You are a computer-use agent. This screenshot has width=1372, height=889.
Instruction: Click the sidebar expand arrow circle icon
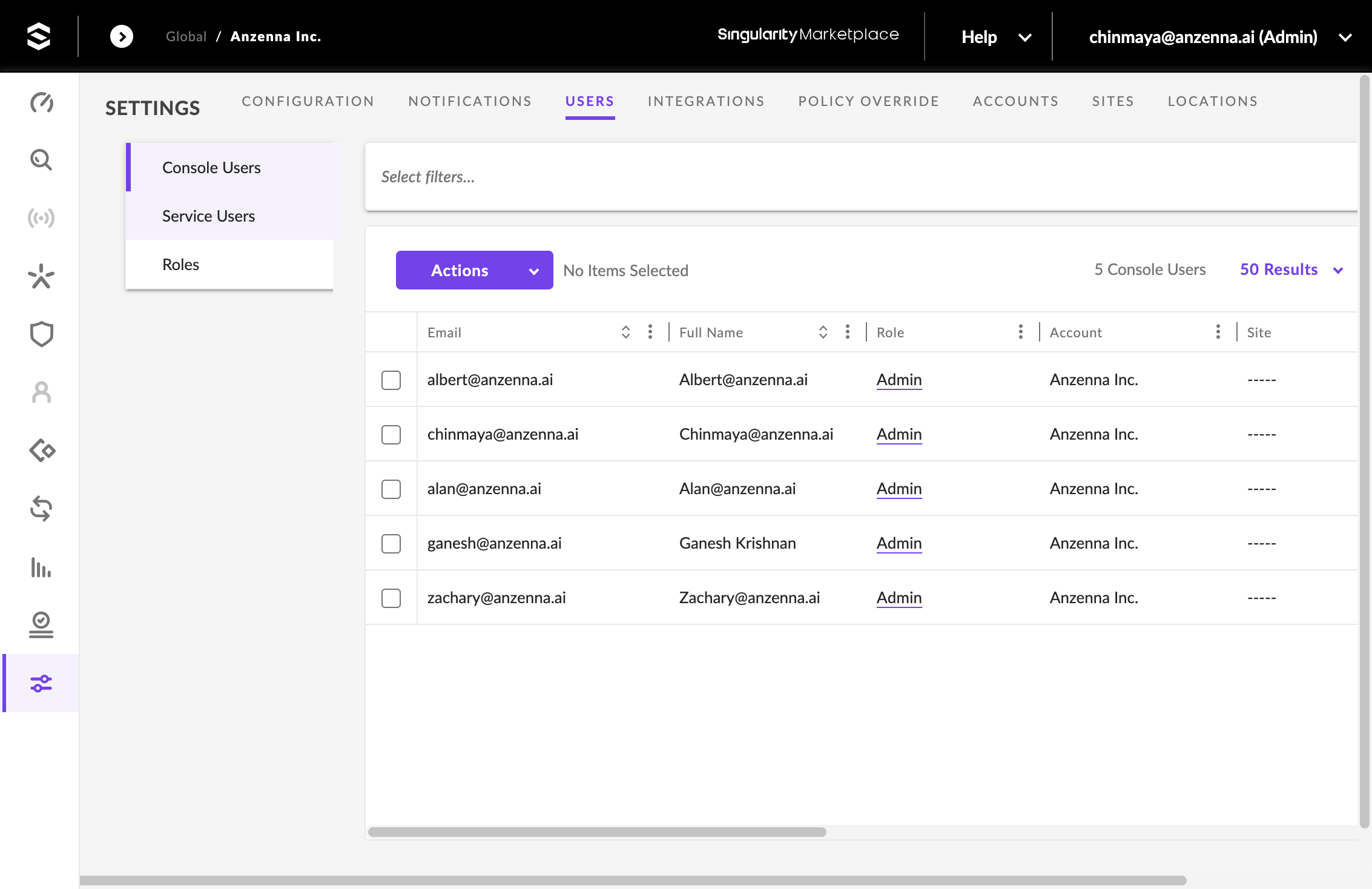(122, 36)
